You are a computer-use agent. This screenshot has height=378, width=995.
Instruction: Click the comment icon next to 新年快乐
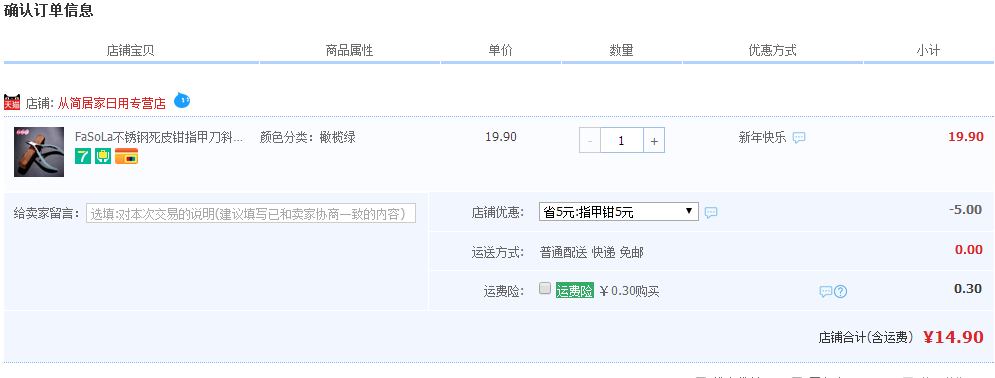coord(799,138)
